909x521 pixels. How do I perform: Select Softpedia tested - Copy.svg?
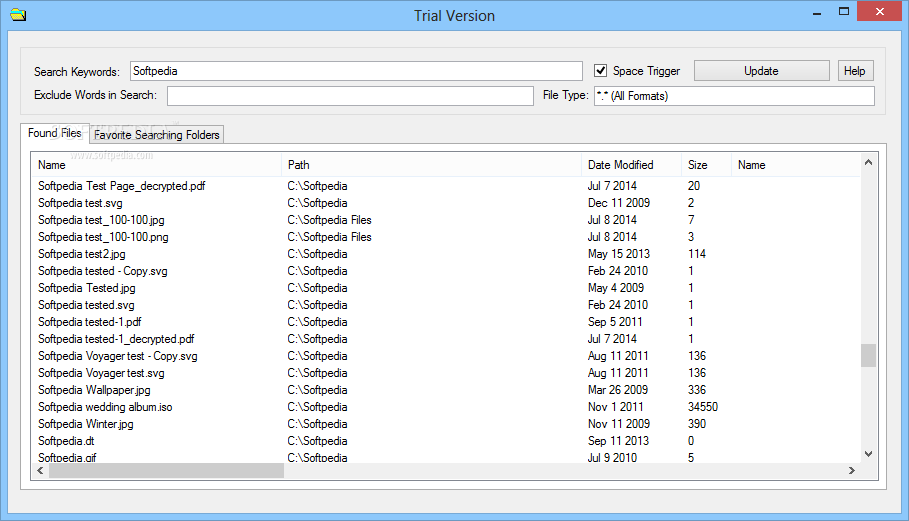[x=103, y=271]
